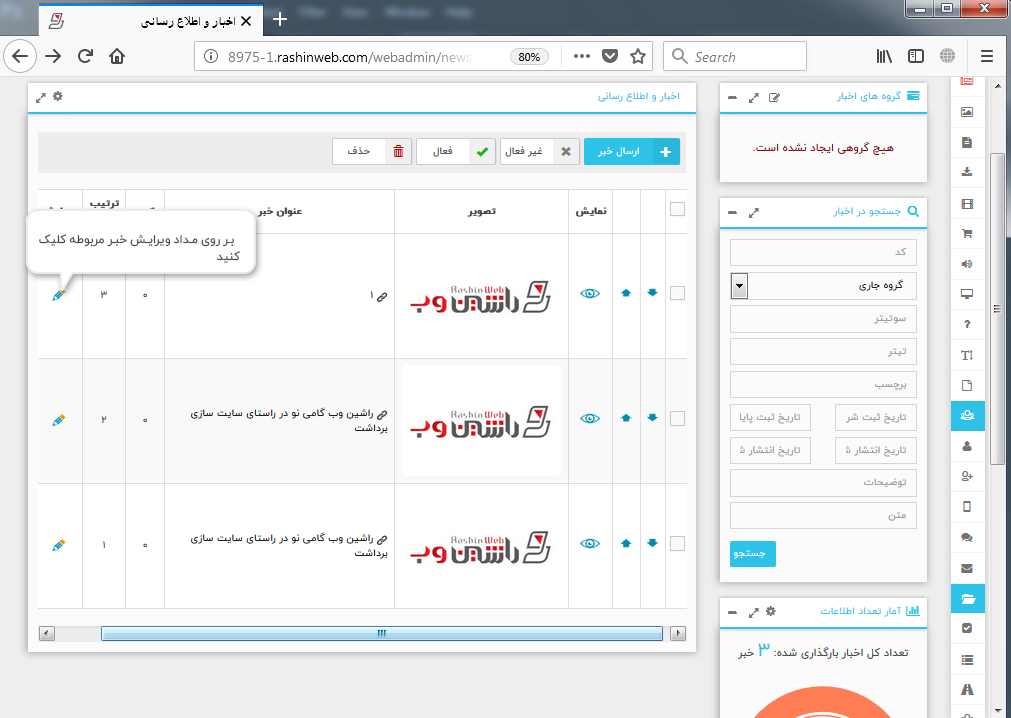This screenshot has width=1011, height=718.
Task: Expand جستجو در اخبار panel to fullscreen
Action: click(x=754, y=213)
